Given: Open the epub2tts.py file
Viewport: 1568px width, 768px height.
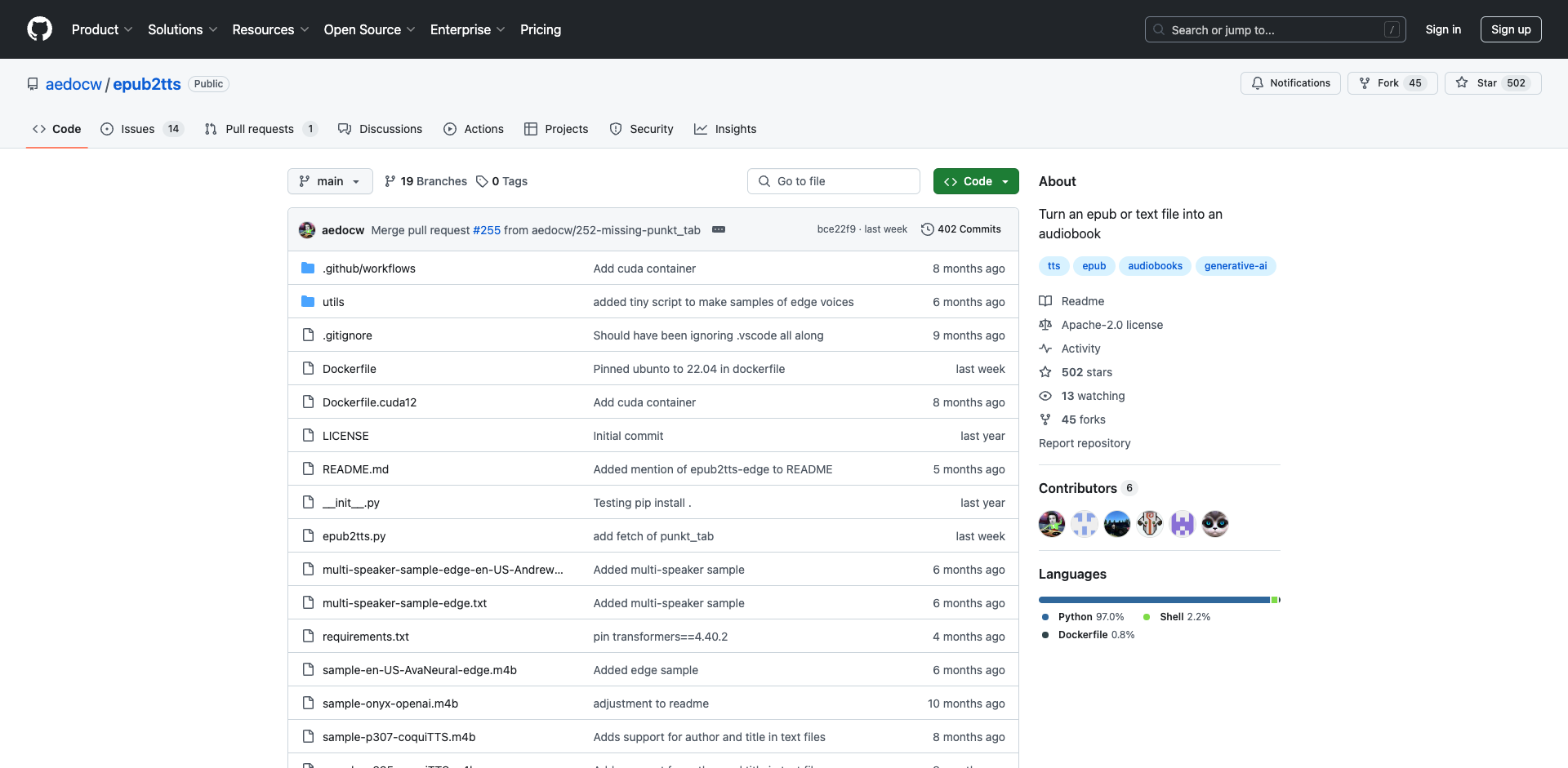Looking at the screenshot, I should pos(354,536).
